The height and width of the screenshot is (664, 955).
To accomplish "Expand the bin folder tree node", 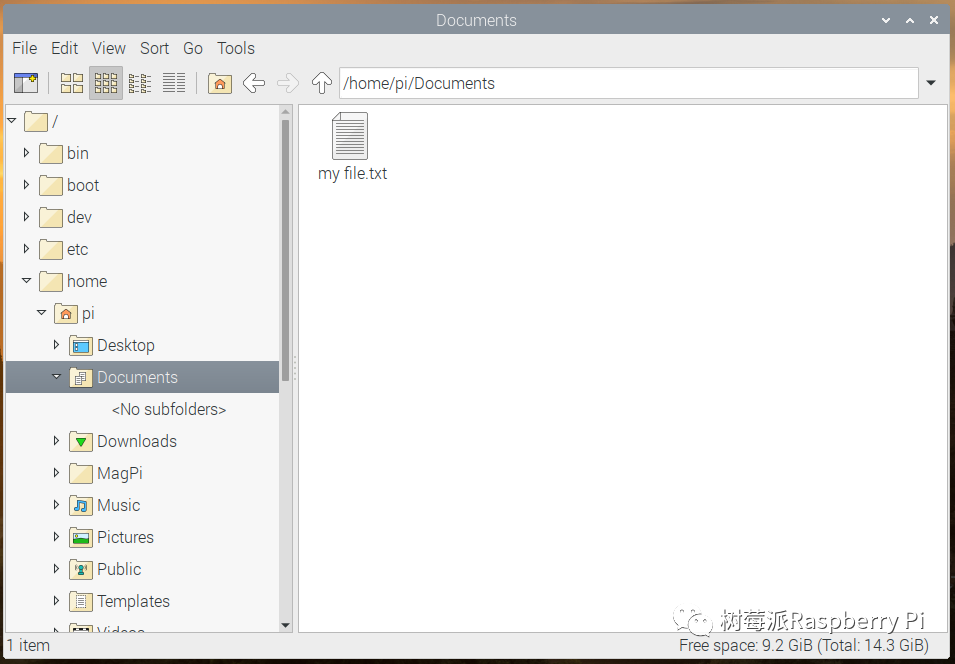I will 26,153.
